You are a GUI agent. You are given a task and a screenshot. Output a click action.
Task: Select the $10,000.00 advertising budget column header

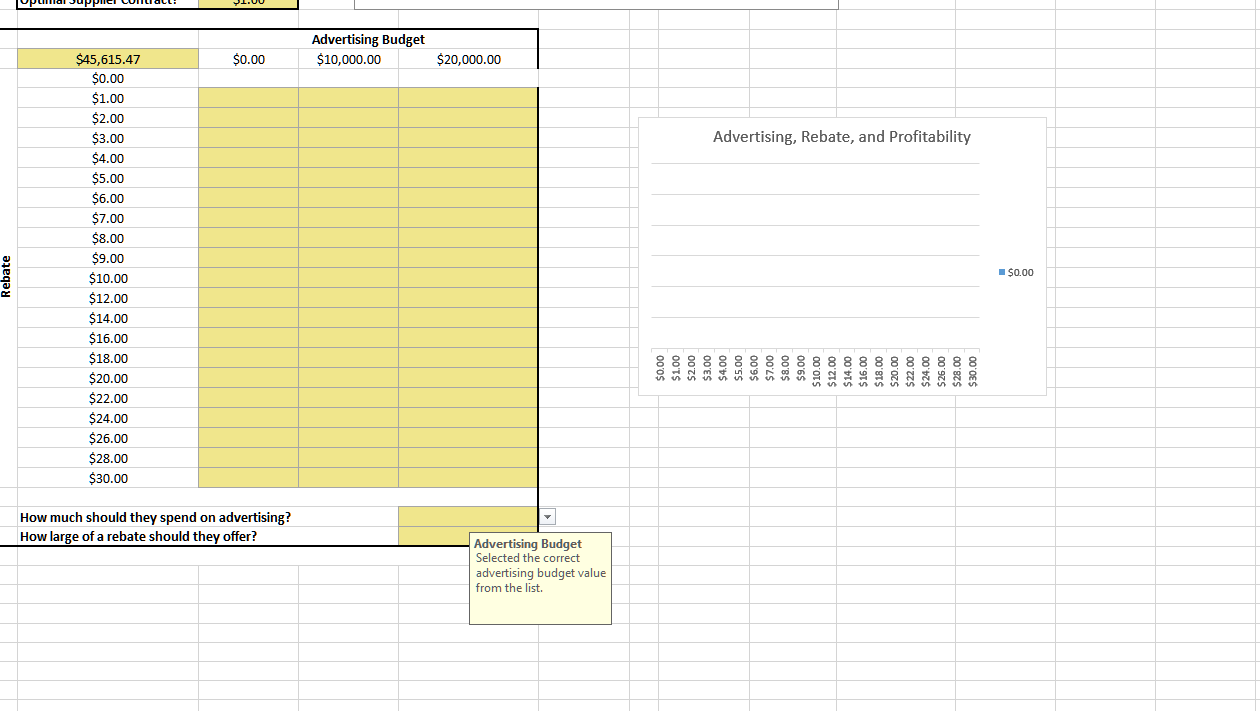(x=347, y=59)
